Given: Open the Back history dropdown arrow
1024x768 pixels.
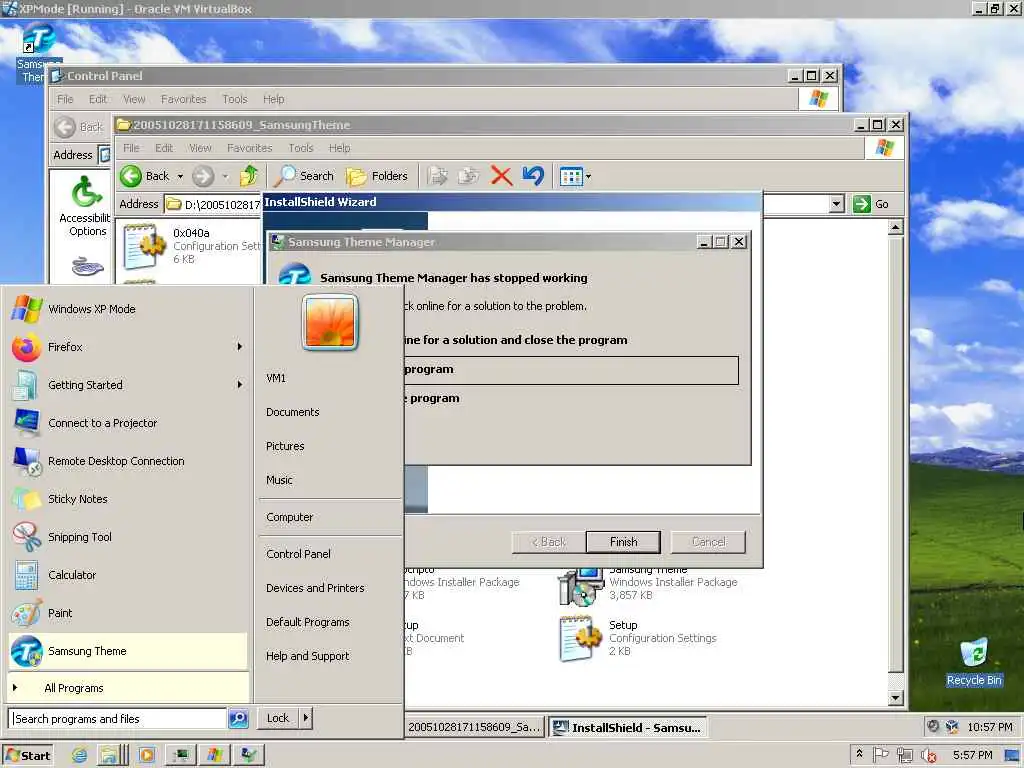Looking at the screenshot, I should pyautogui.click(x=180, y=176).
